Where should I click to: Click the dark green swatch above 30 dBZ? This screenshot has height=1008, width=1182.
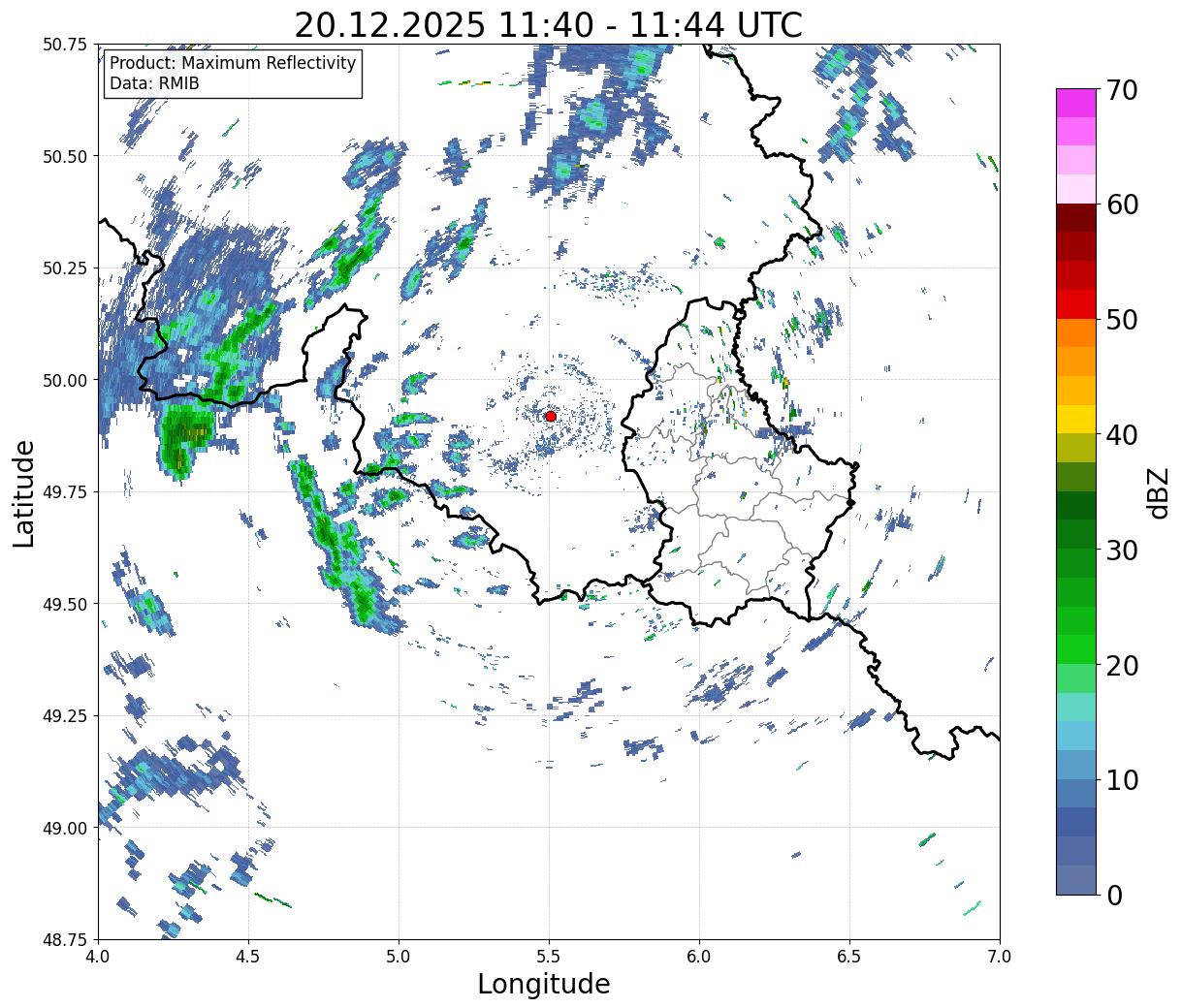click(x=1076, y=505)
